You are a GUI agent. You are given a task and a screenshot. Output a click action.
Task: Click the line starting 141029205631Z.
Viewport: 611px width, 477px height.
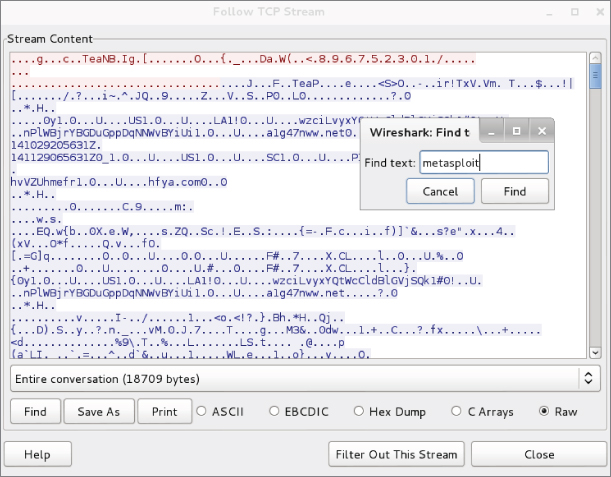[x=56, y=145]
